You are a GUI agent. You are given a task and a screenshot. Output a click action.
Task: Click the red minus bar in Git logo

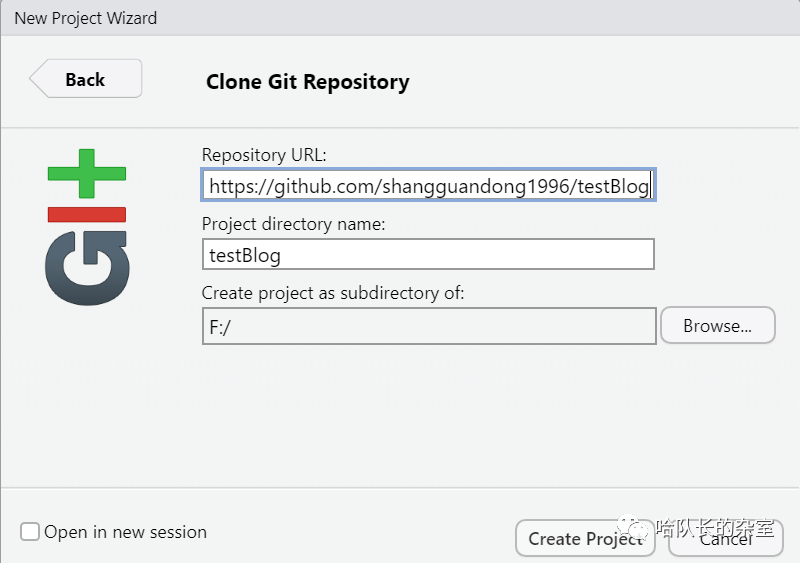click(x=87, y=215)
